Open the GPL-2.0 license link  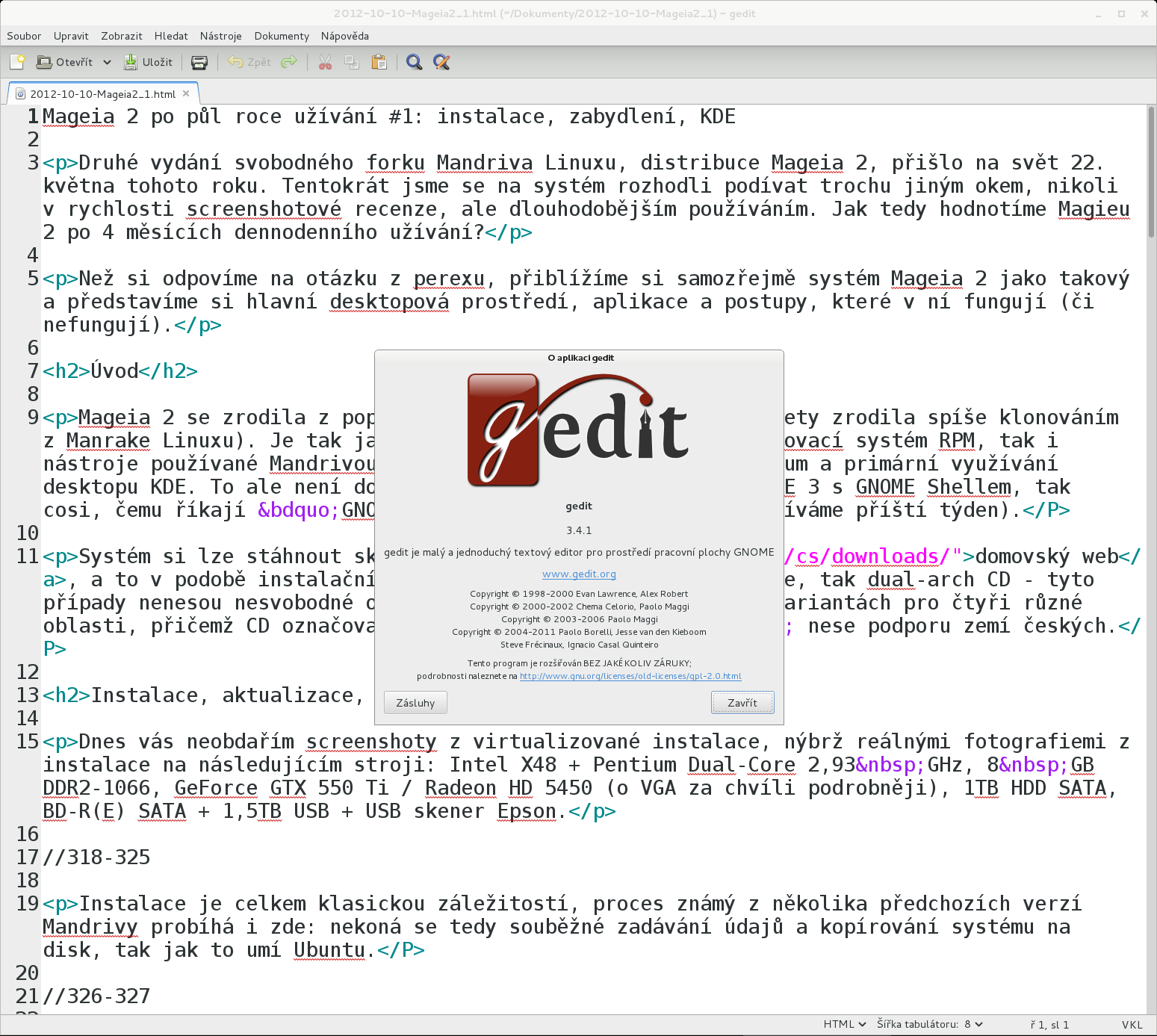pos(630,676)
